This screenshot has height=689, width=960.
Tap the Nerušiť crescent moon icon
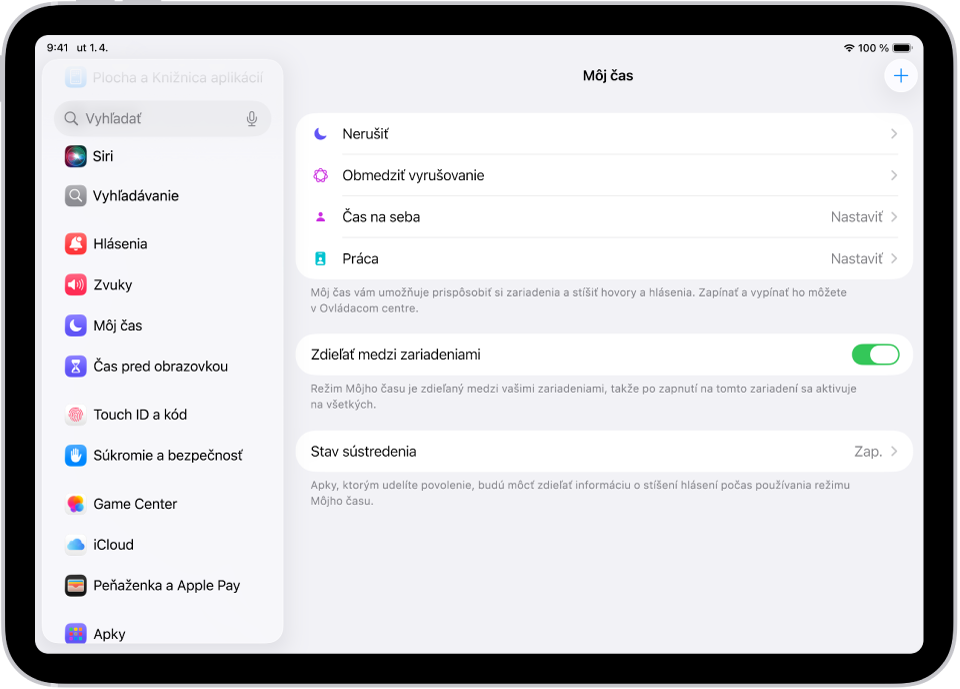coord(320,134)
